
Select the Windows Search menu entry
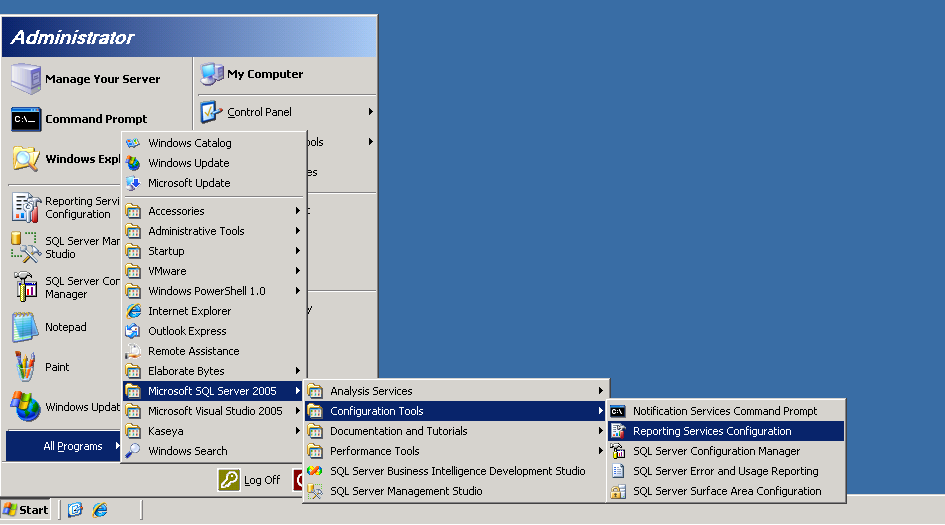click(213, 451)
